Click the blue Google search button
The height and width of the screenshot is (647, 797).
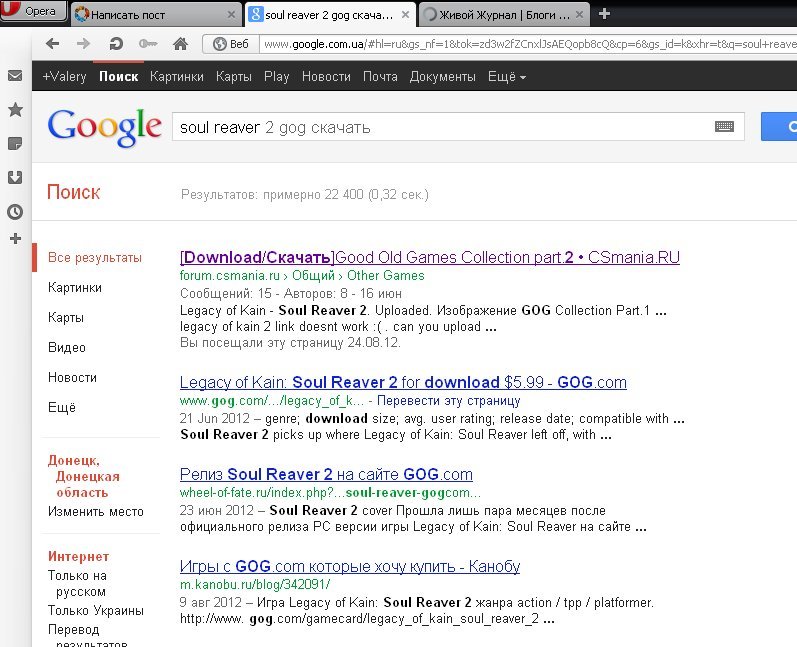[779, 127]
